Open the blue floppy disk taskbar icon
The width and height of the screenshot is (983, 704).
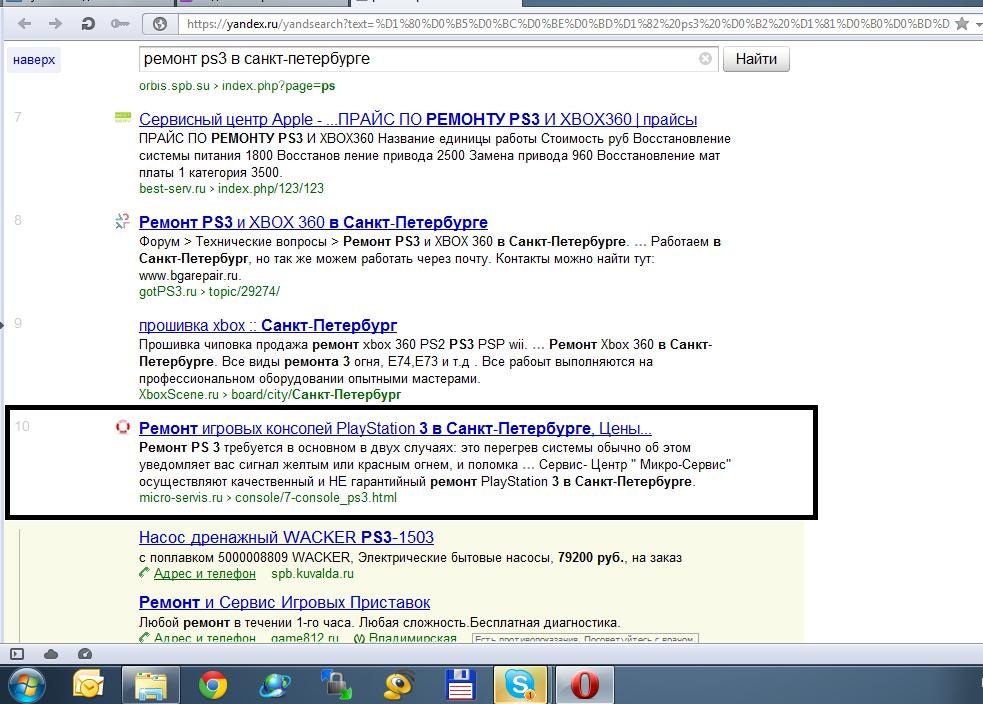460,685
